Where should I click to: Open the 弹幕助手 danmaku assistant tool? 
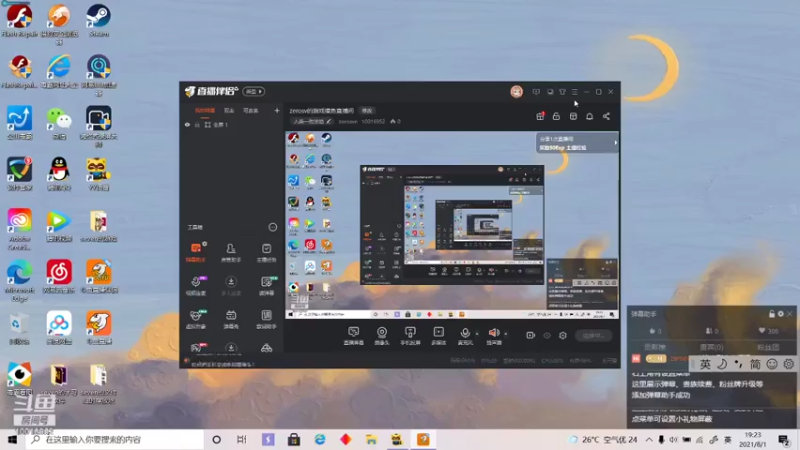point(196,252)
